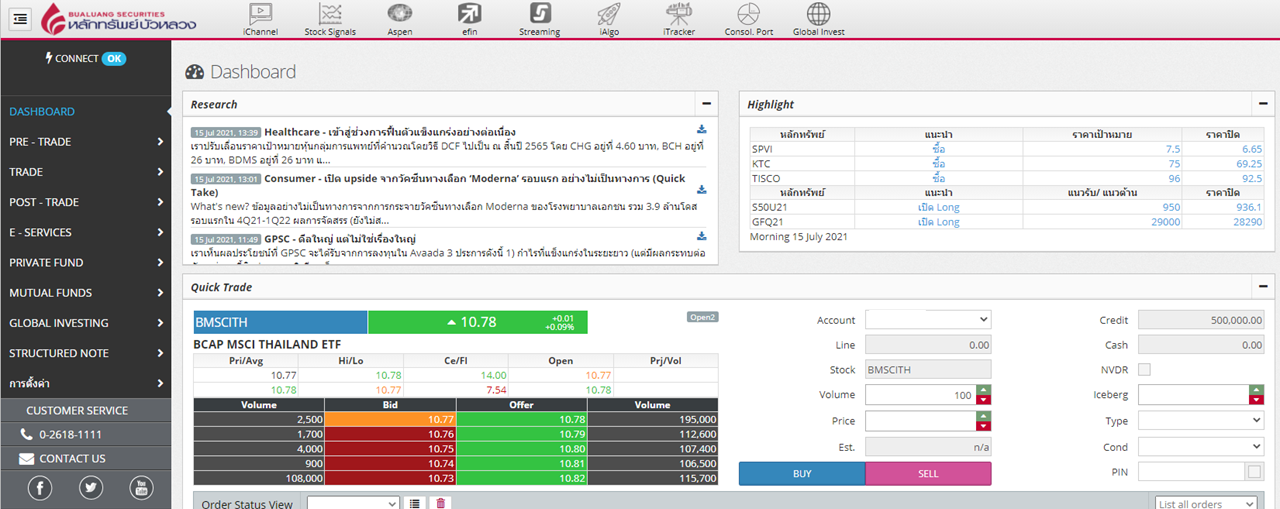Open the Facebook page icon
The height and width of the screenshot is (509, 1280).
40,488
